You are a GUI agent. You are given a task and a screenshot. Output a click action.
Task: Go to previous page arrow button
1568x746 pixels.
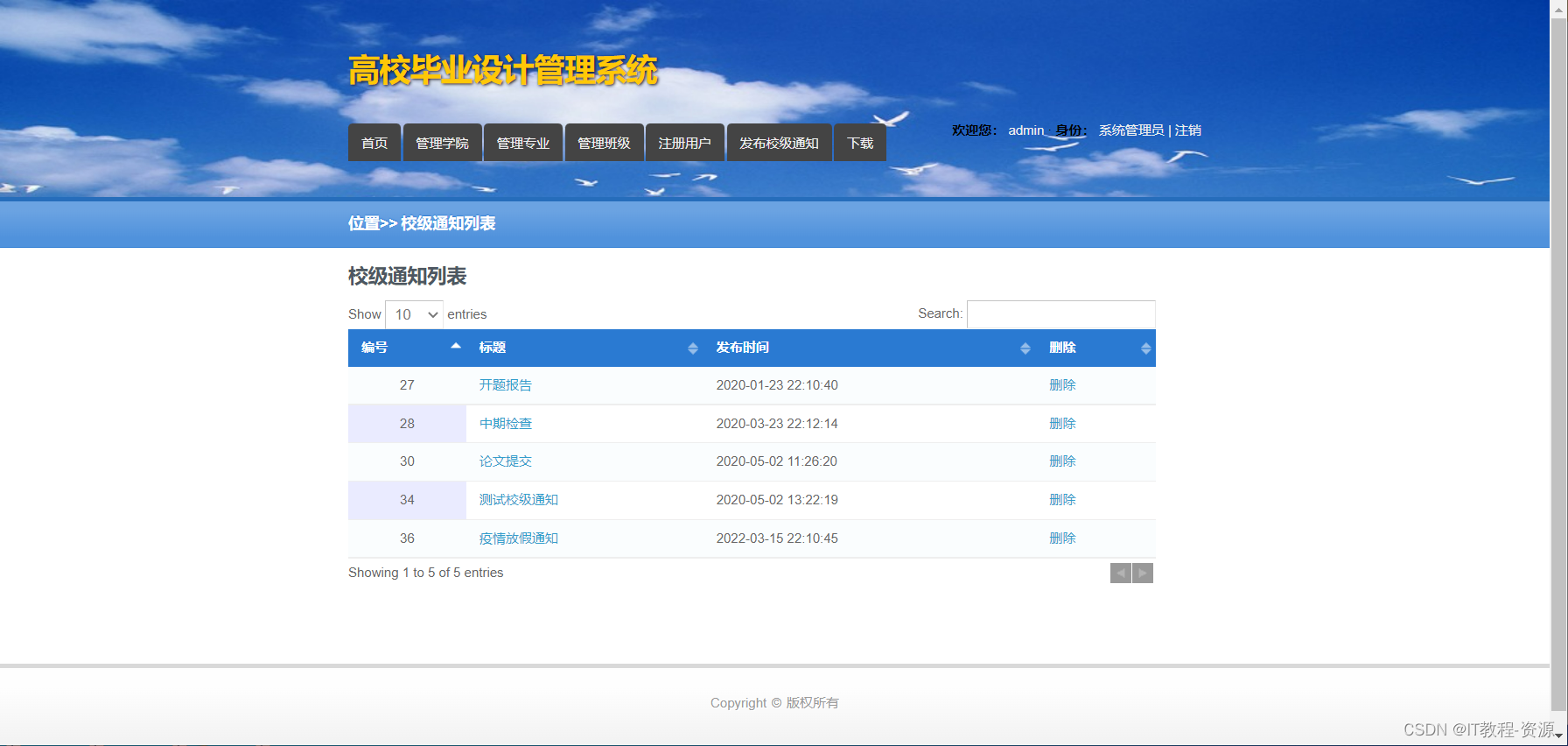[1121, 573]
